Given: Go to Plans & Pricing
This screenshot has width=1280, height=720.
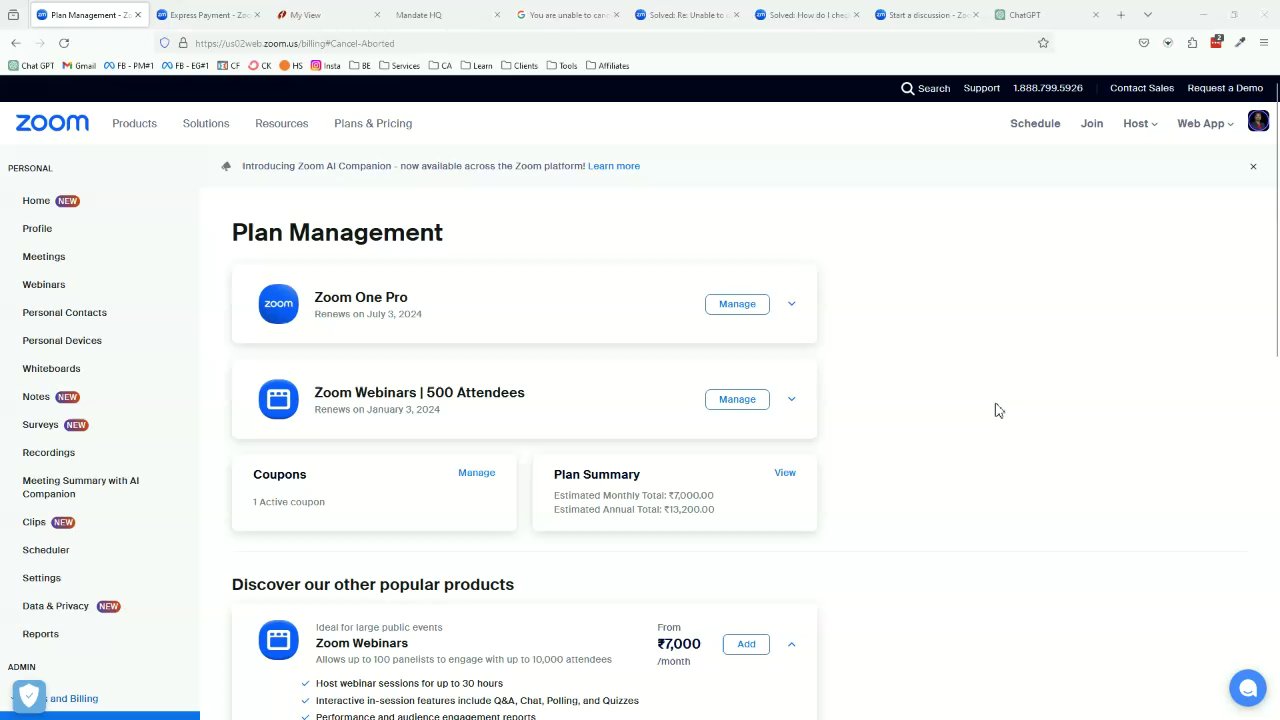Looking at the screenshot, I should tap(373, 123).
